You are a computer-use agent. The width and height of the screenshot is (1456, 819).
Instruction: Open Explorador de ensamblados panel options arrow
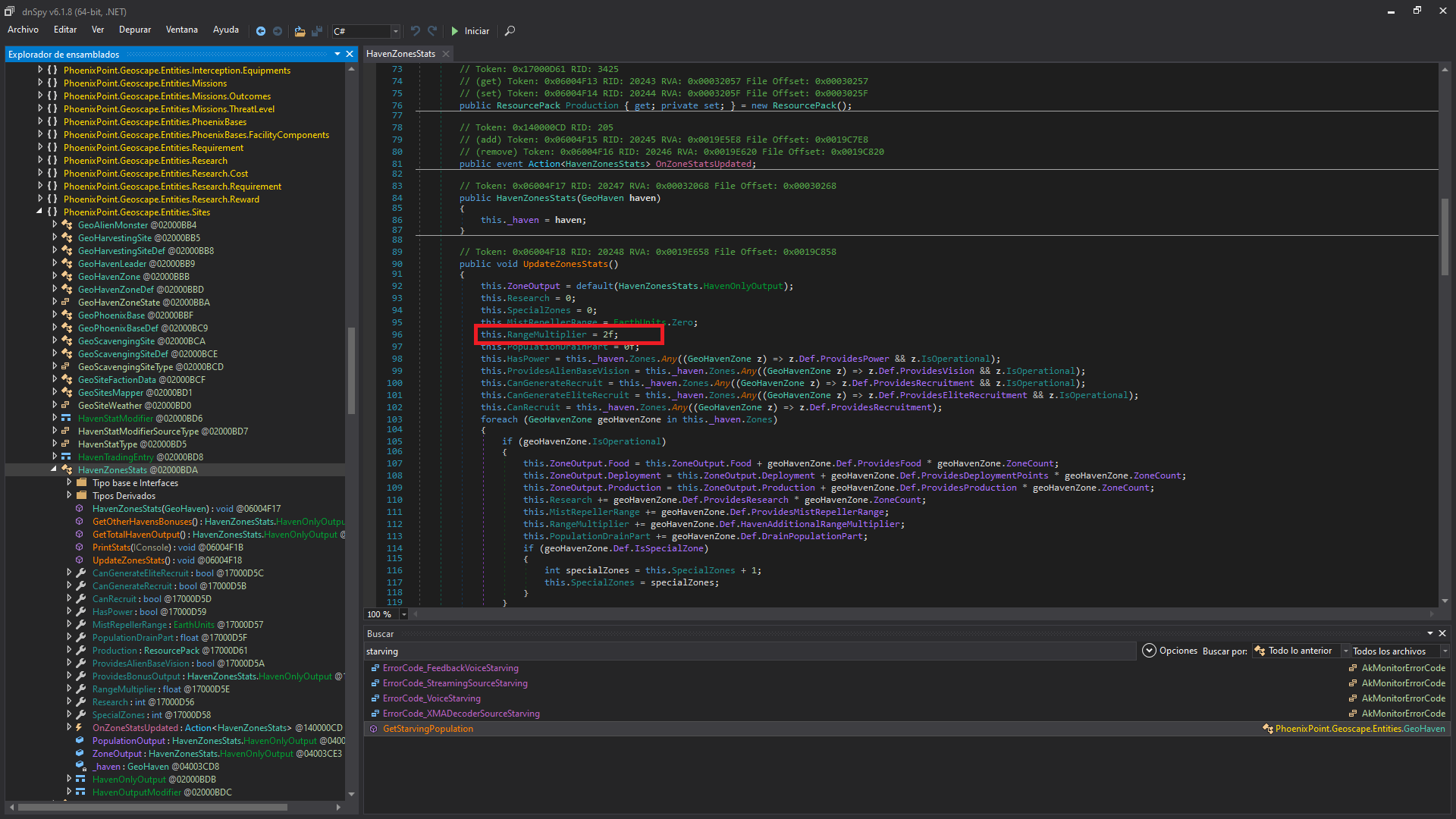(x=337, y=54)
